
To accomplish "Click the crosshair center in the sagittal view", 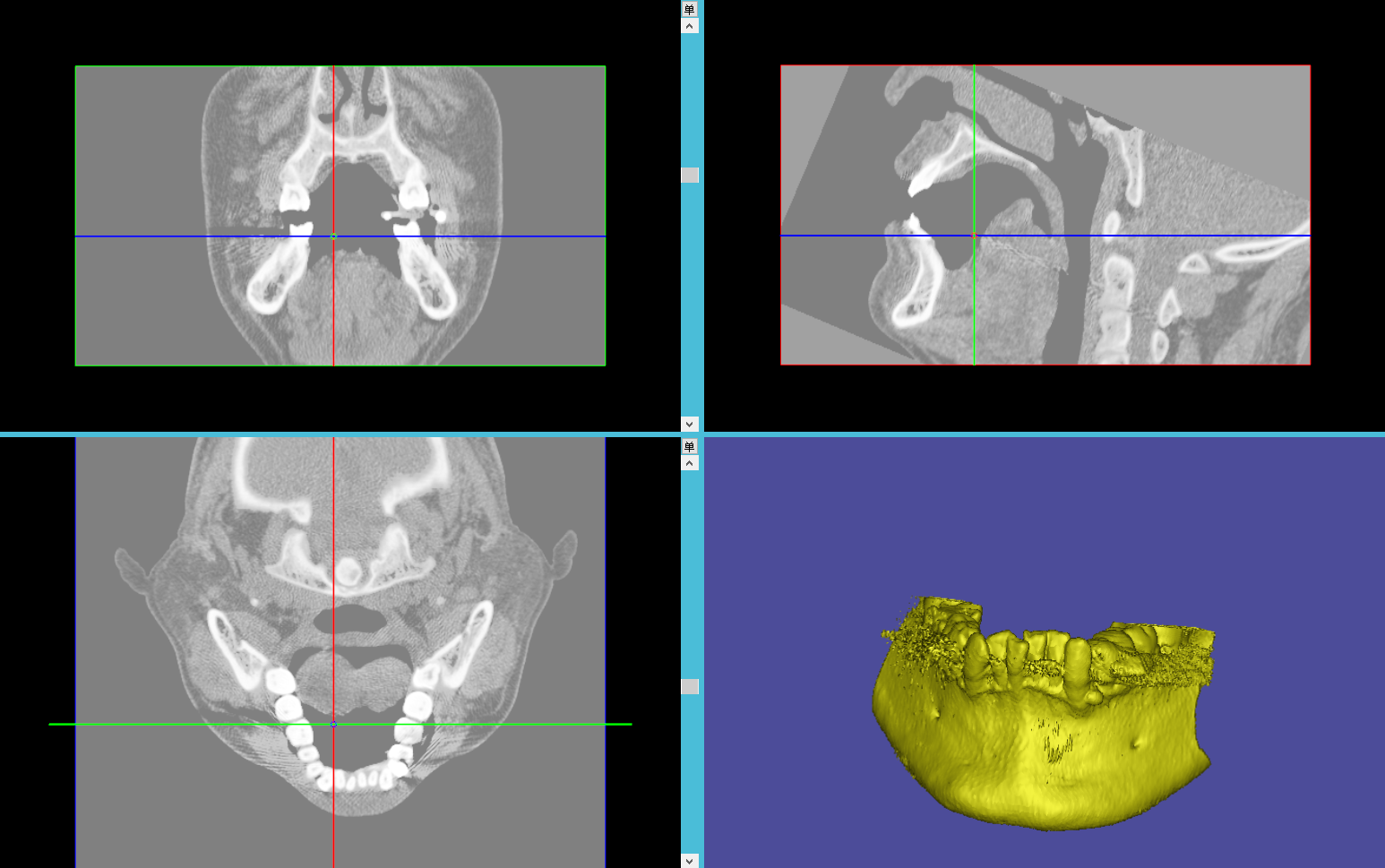I will [x=974, y=236].
